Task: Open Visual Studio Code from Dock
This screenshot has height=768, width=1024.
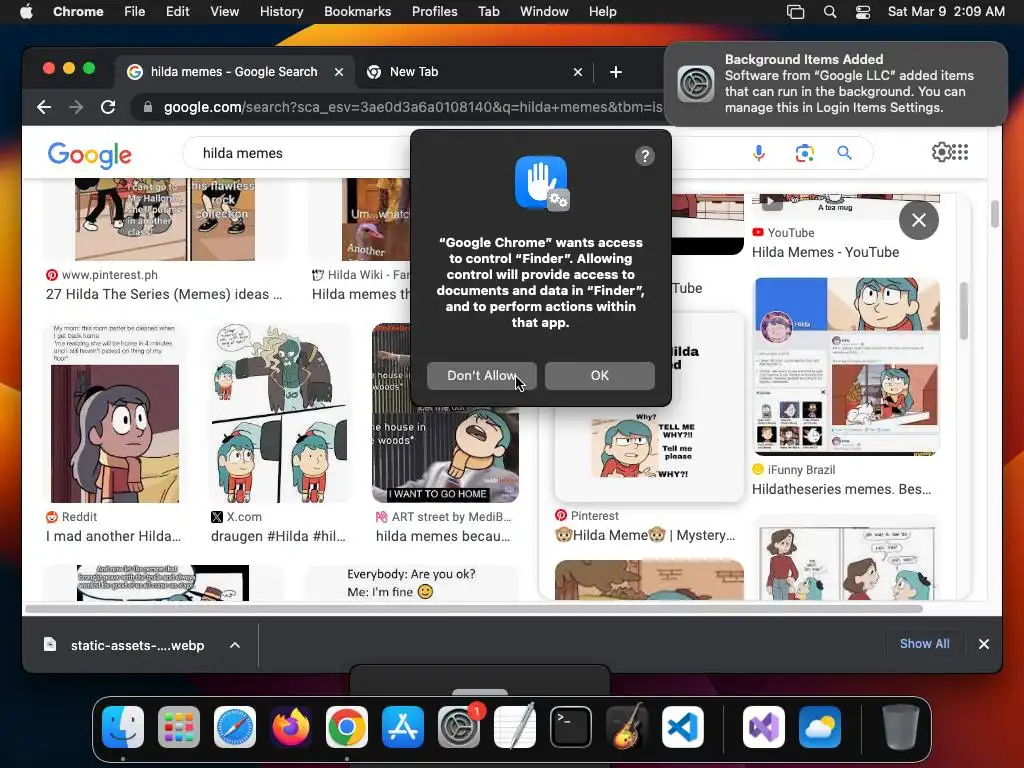Action: [x=682, y=727]
